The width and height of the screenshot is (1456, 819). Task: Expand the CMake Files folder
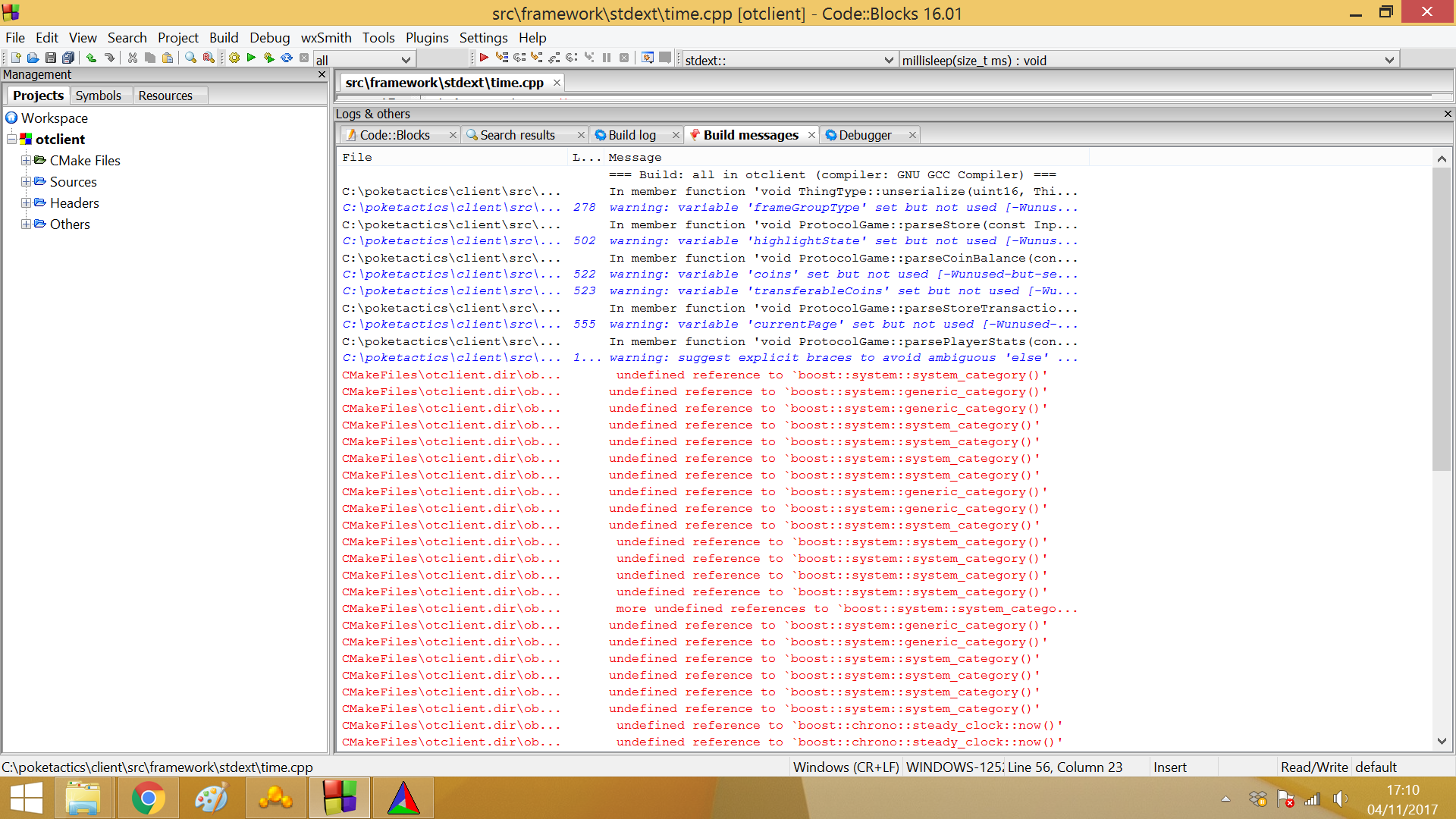click(26, 161)
